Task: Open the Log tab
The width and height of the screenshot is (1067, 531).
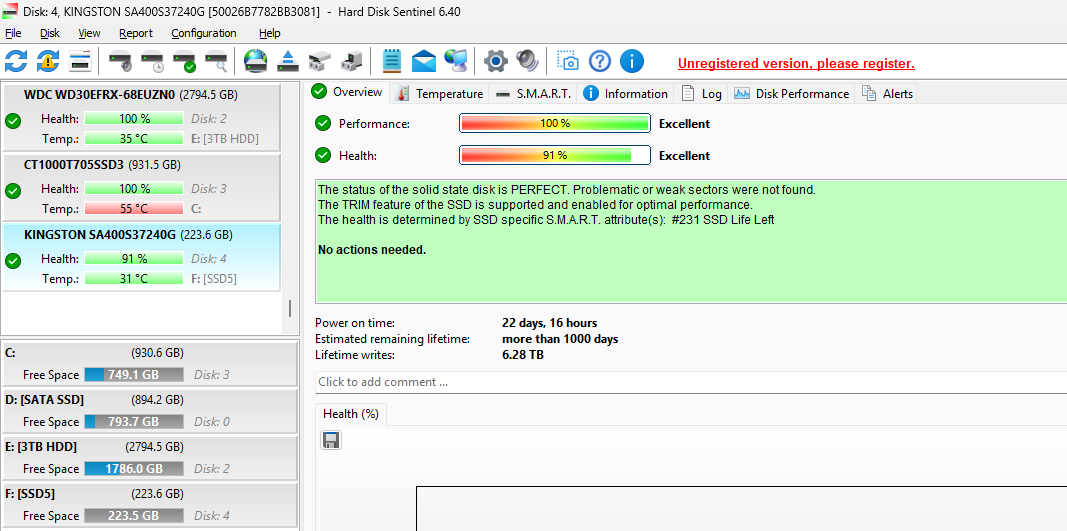Action: 701,93
